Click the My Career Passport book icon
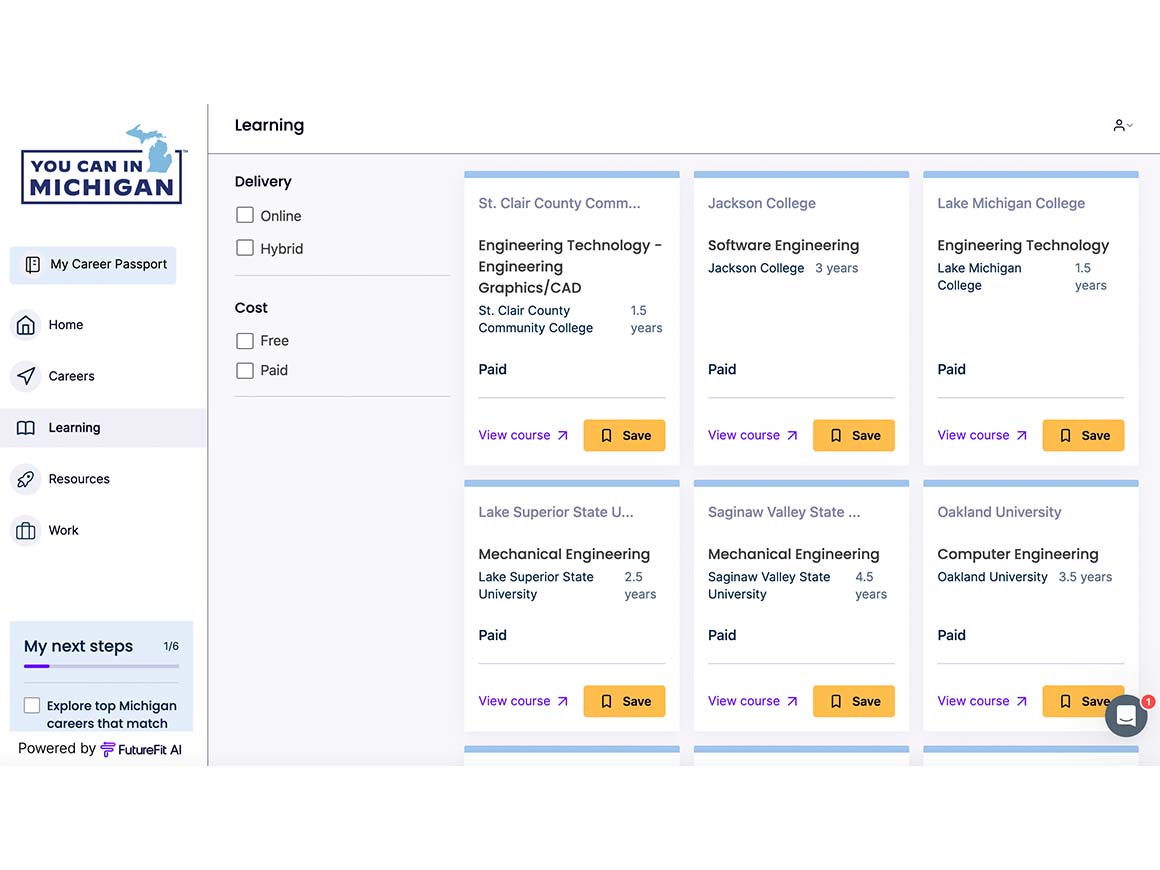The width and height of the screenshot is (1160, 870). tap(33, 265)
